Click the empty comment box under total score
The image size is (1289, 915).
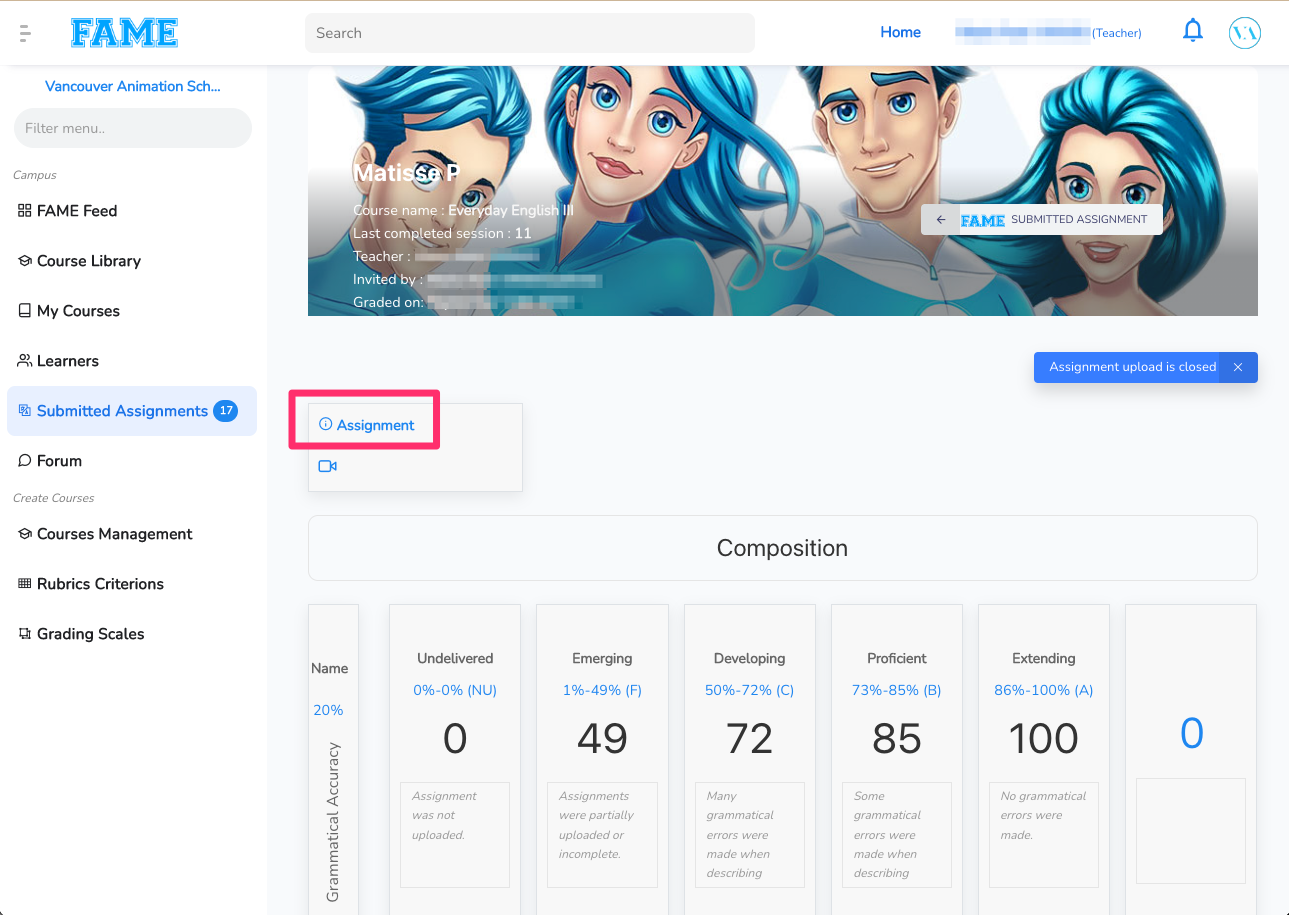pos(1191,831)
